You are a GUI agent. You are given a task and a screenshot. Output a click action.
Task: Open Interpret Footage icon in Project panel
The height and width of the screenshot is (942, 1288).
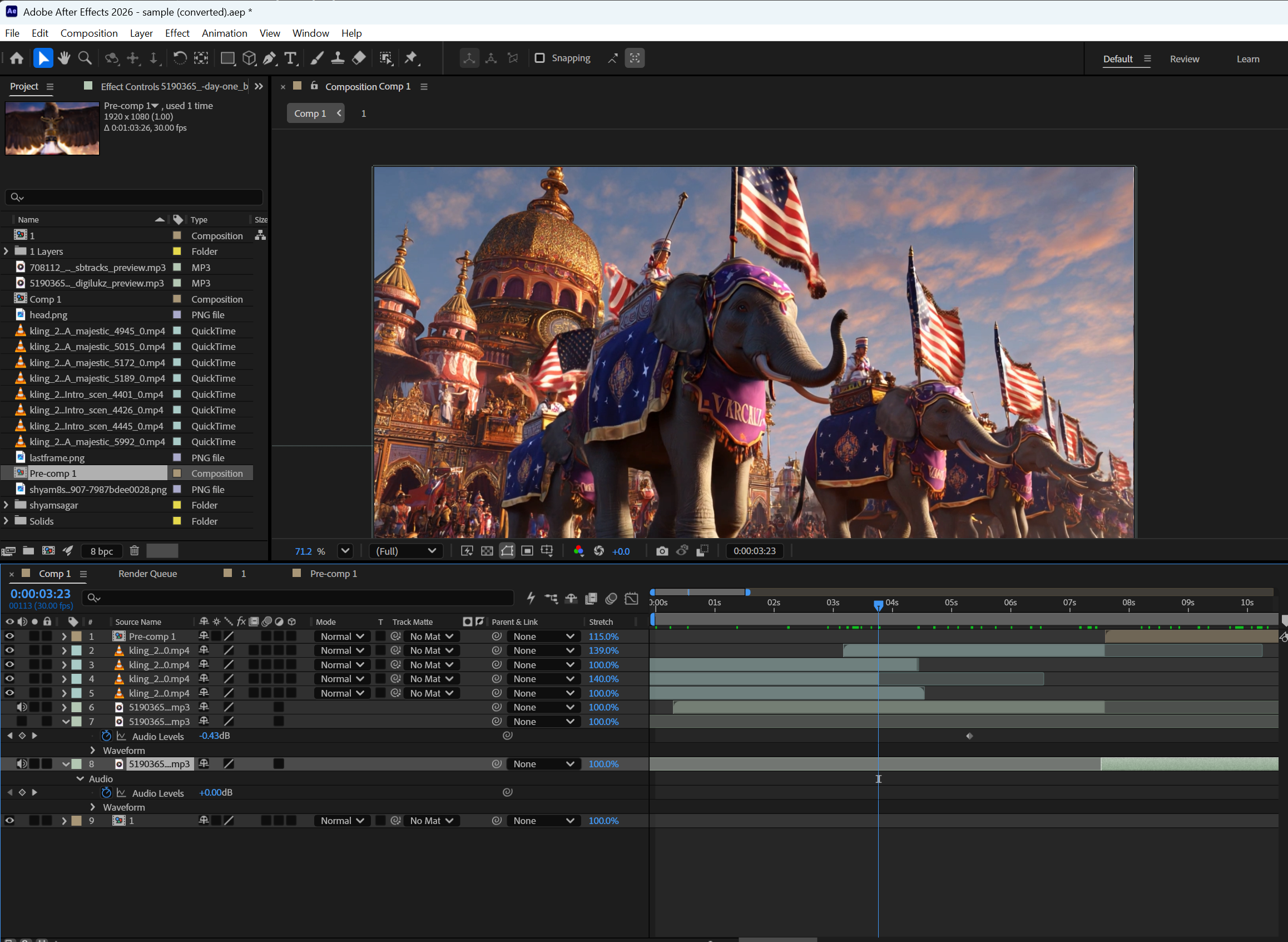pyautogui.click(x=8, y=551)
